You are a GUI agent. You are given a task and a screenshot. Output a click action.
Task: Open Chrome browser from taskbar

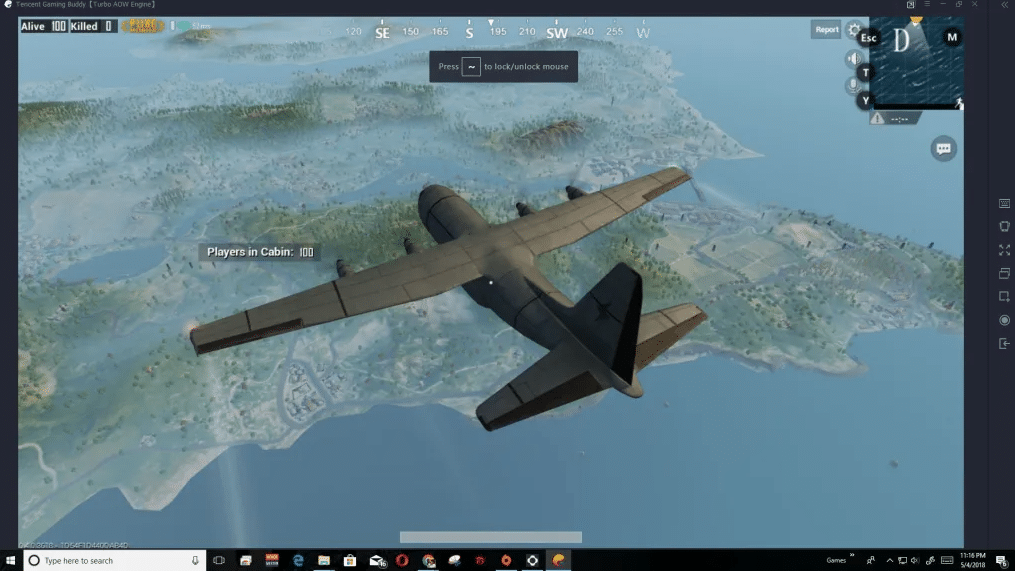(429, 560)
